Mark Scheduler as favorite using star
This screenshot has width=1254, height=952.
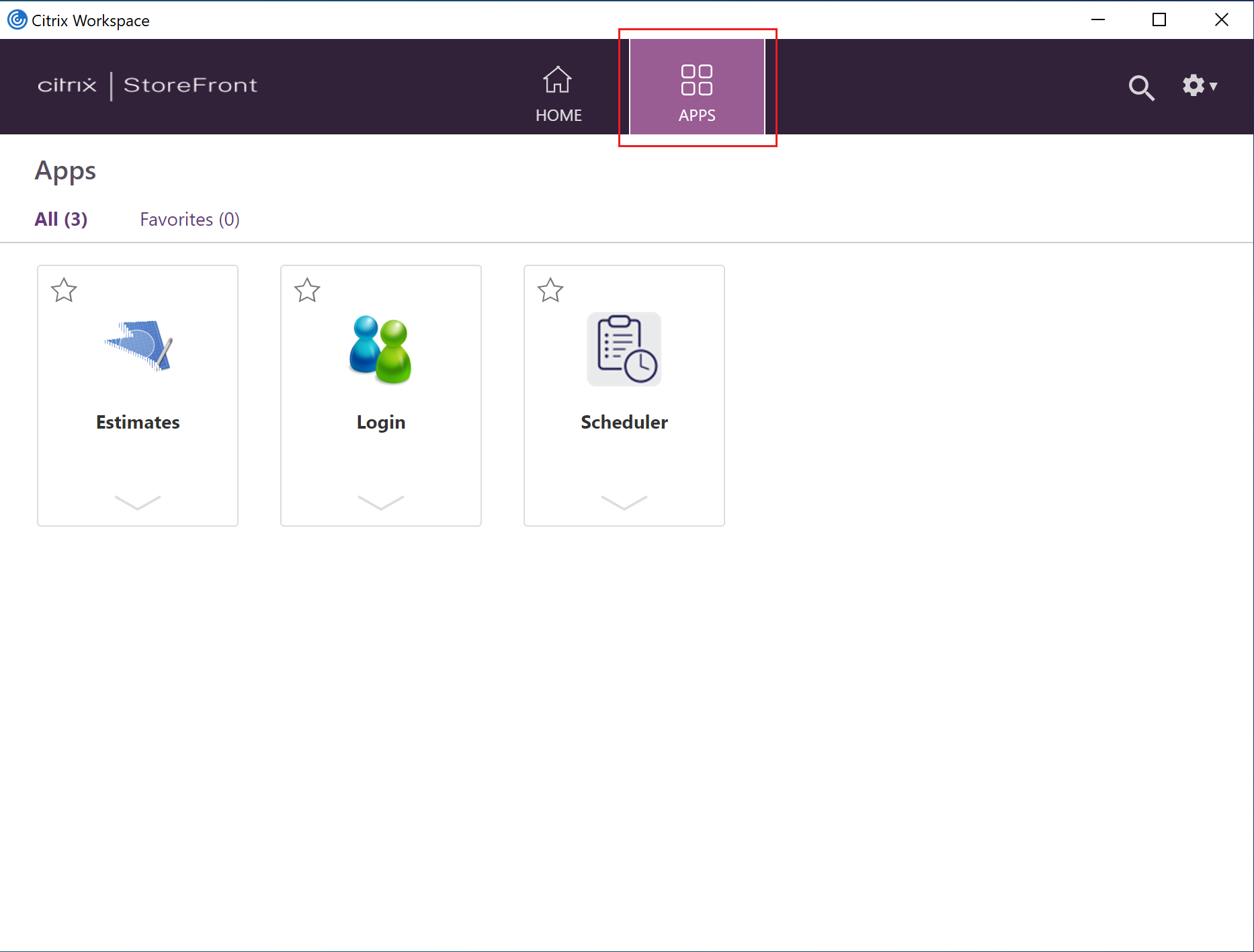coord(550,290)
